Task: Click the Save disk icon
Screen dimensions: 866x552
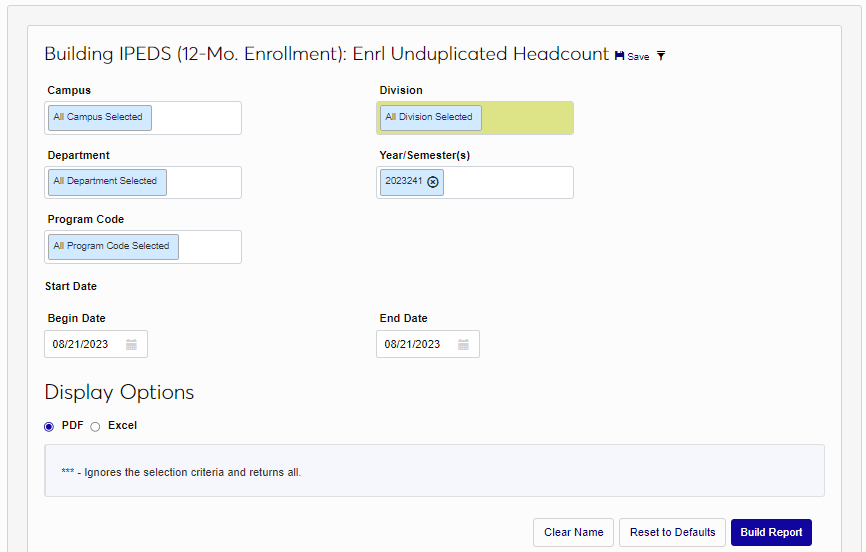Action: coord(620,56)
